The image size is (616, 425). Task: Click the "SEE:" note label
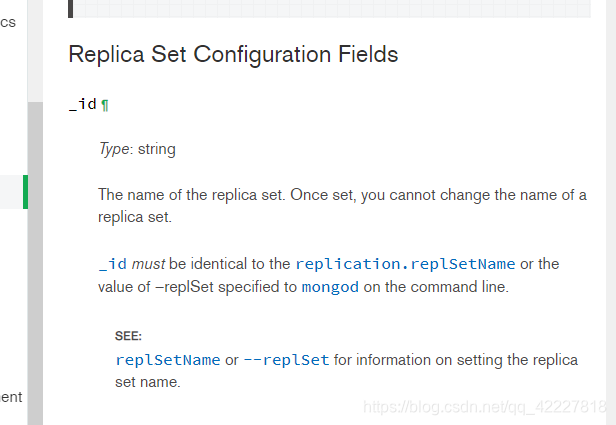[128, 336]
